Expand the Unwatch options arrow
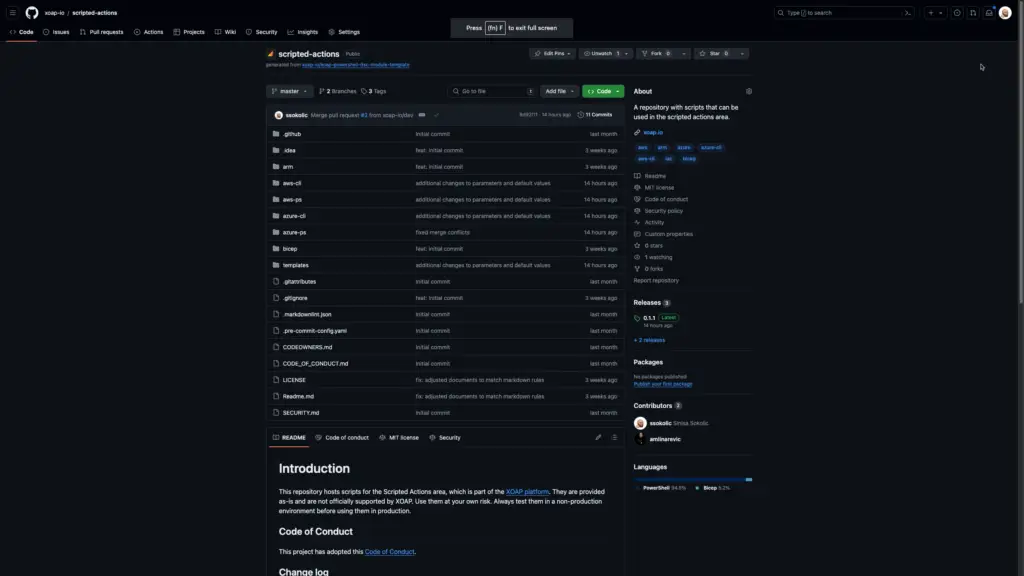Screen dimensions: 1024x576 [x=626, y=54]
